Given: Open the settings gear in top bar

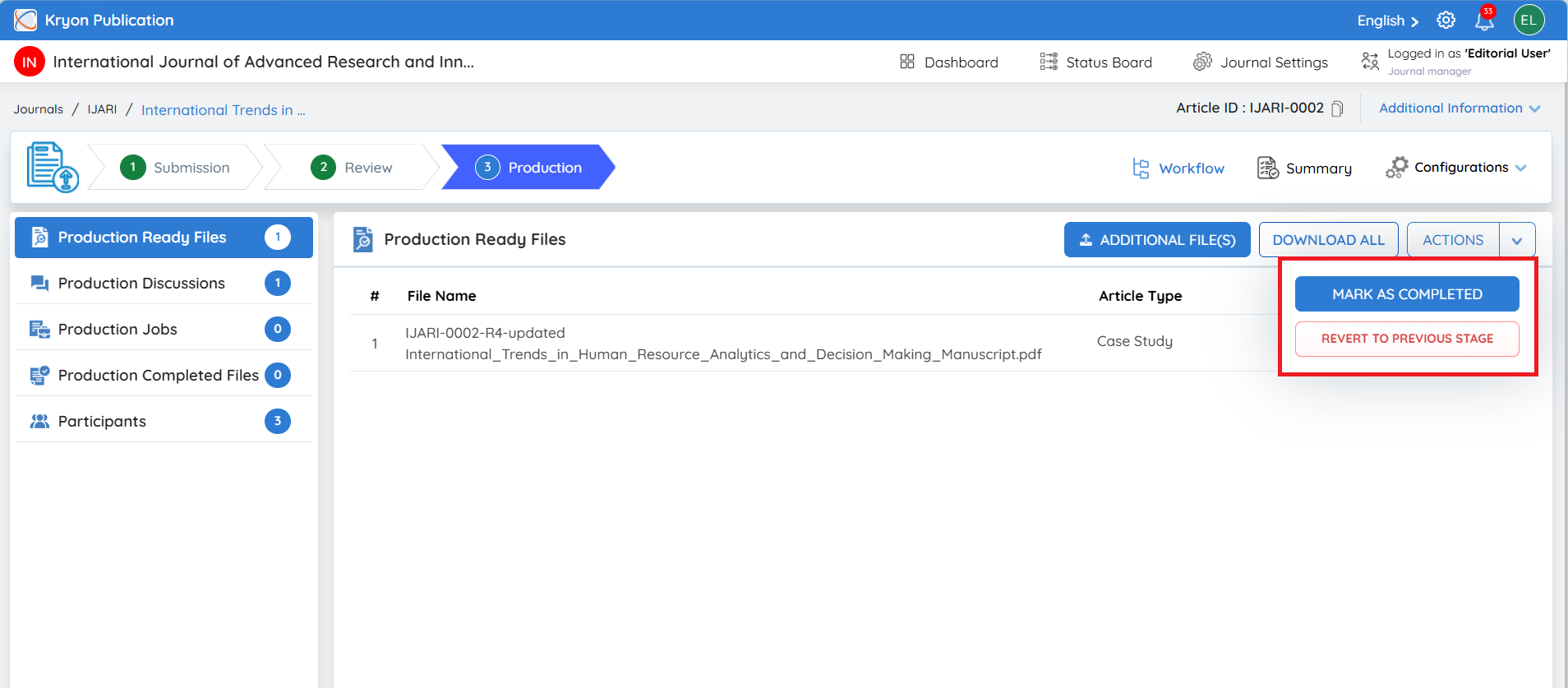Looking at the screenshot, I should tap(1446, 20).
